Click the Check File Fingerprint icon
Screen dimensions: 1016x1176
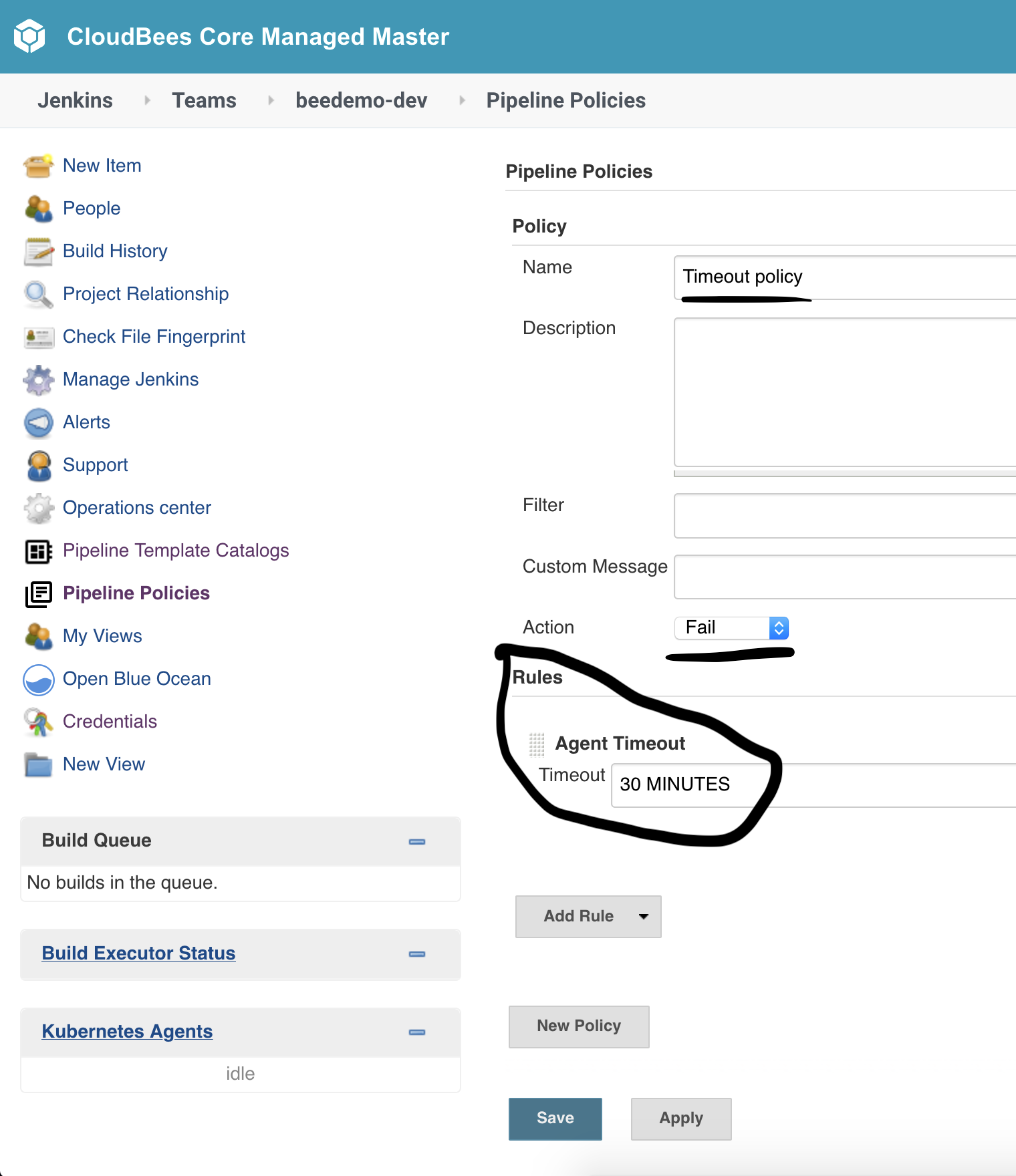(38, 337)
